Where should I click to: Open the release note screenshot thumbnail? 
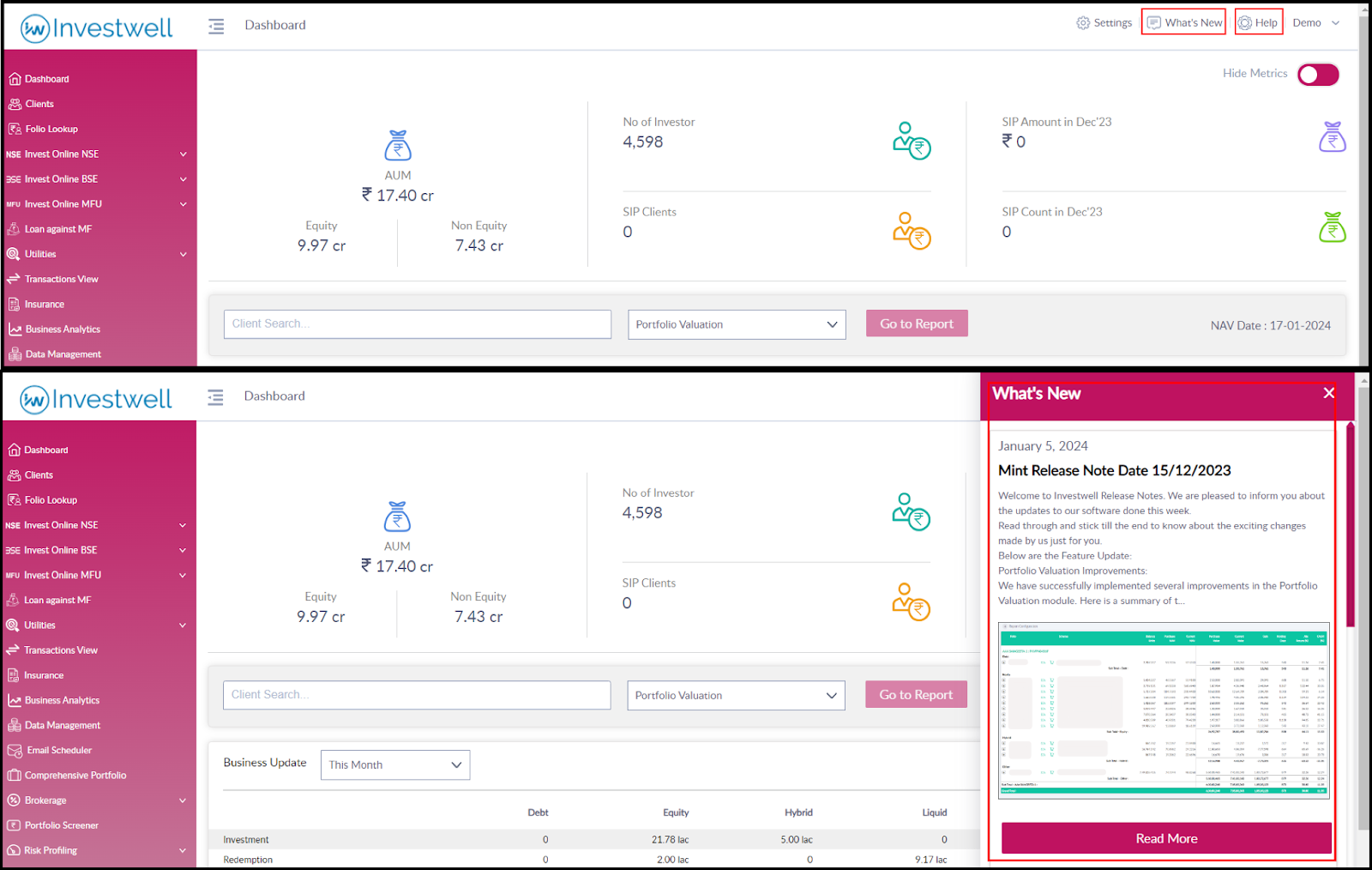pyautogui.click(x=1164, y=710)
